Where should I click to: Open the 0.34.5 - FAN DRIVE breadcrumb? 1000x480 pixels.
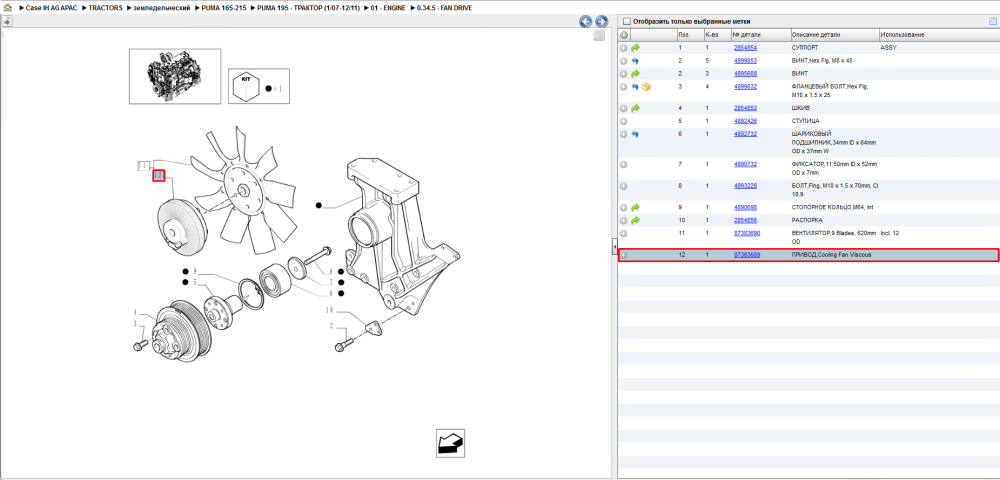(445, 6)
